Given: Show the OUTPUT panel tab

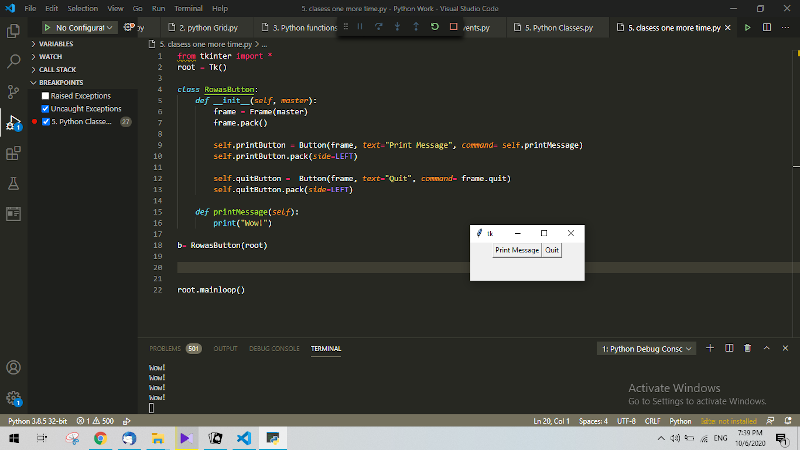Looking at the screenshot, I should click(226, 348).
